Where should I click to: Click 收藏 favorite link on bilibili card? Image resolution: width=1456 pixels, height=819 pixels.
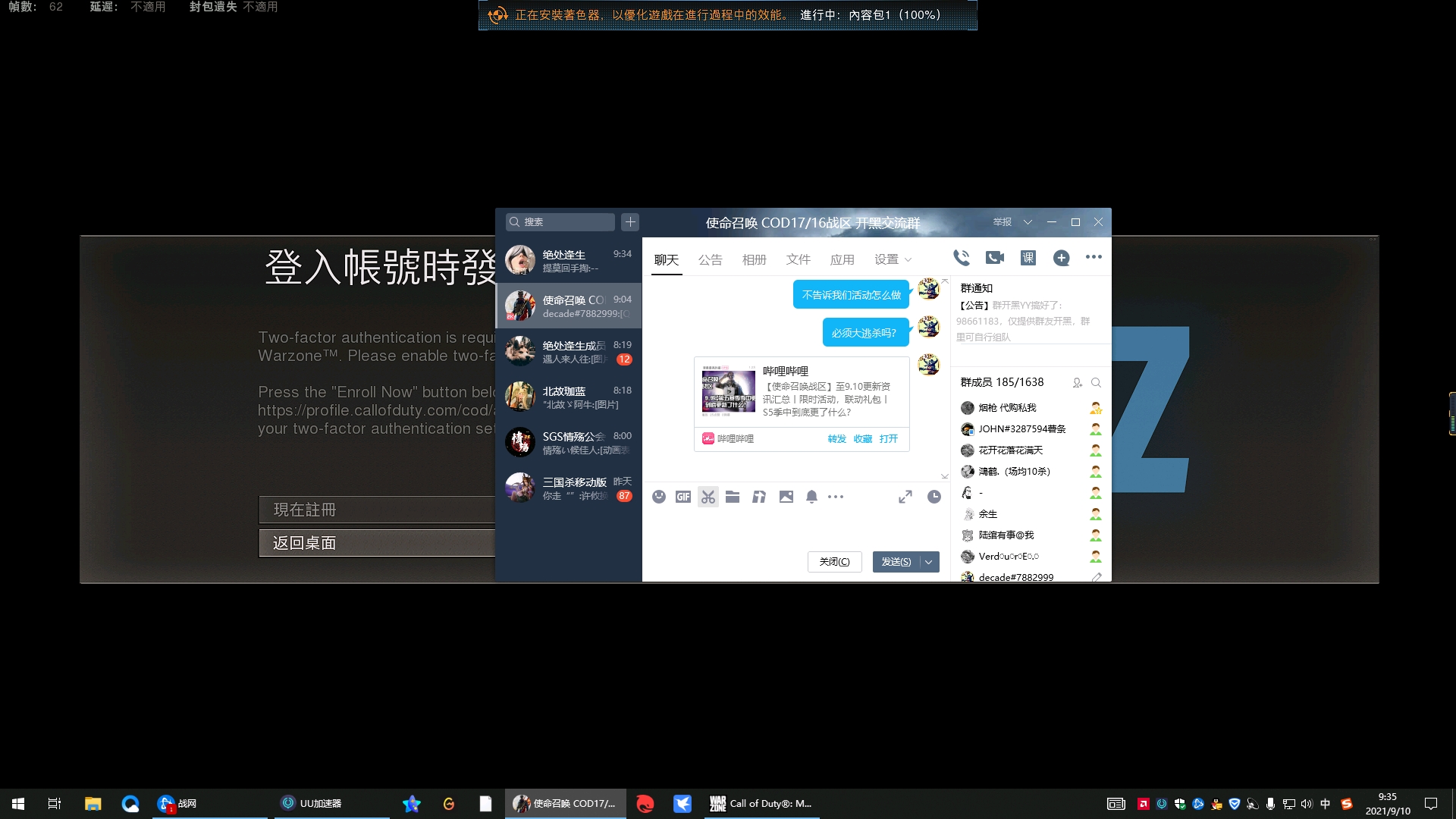(x=863, y=438)
